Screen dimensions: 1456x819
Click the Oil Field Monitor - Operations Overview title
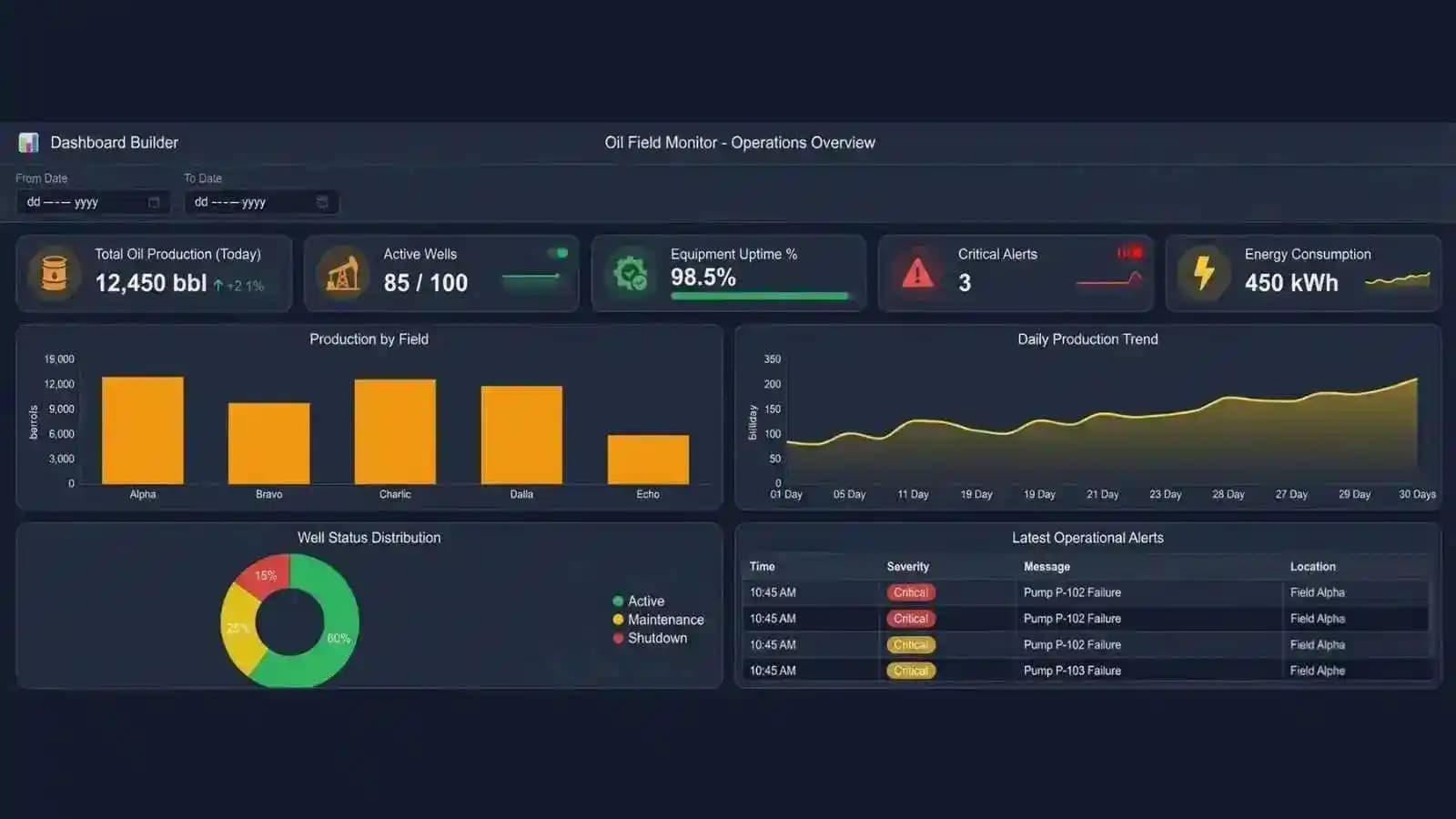click(x=740, y=143)
